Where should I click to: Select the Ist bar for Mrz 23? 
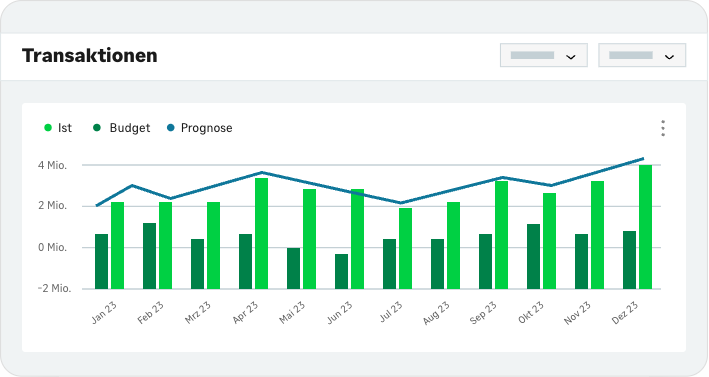[213, 245]
